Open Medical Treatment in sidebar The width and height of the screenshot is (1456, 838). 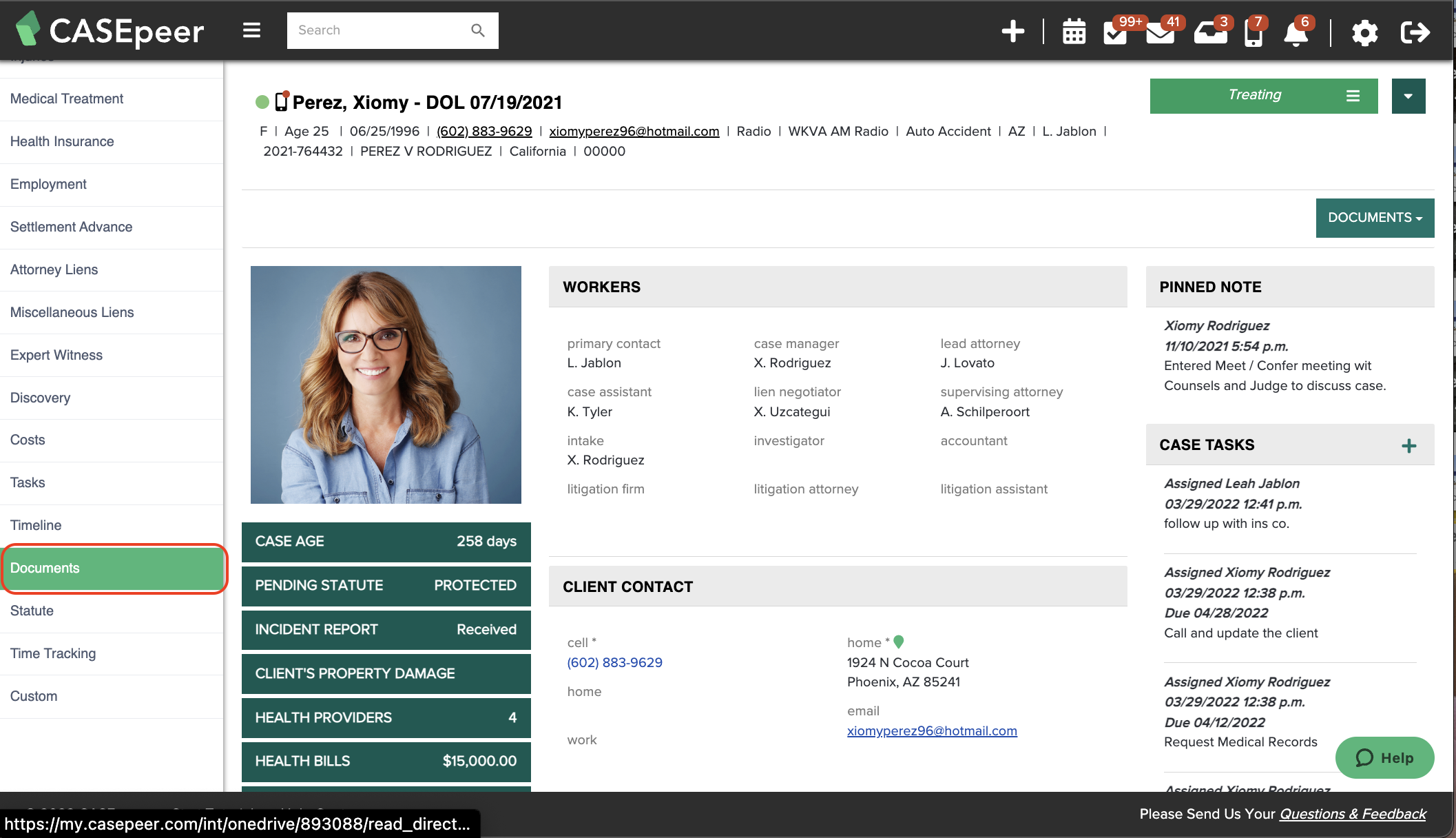[x=112, y=99]
